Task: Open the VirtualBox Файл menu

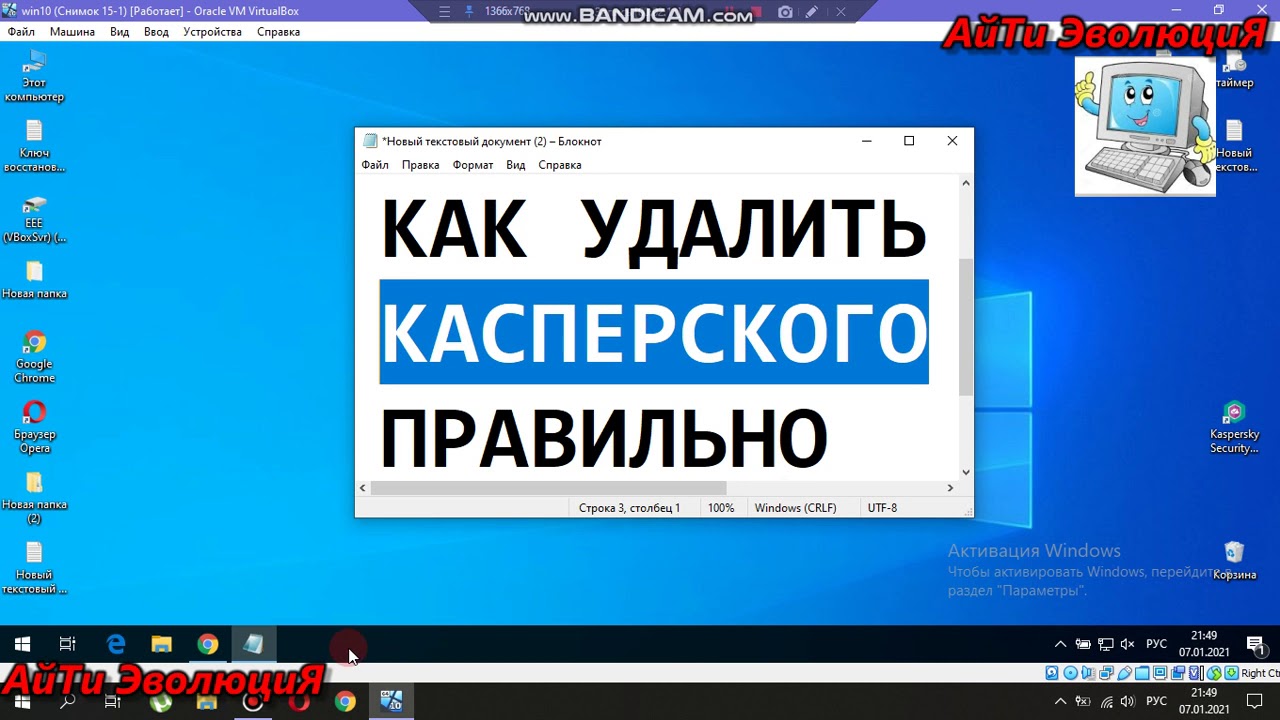Action: [21, 32]
